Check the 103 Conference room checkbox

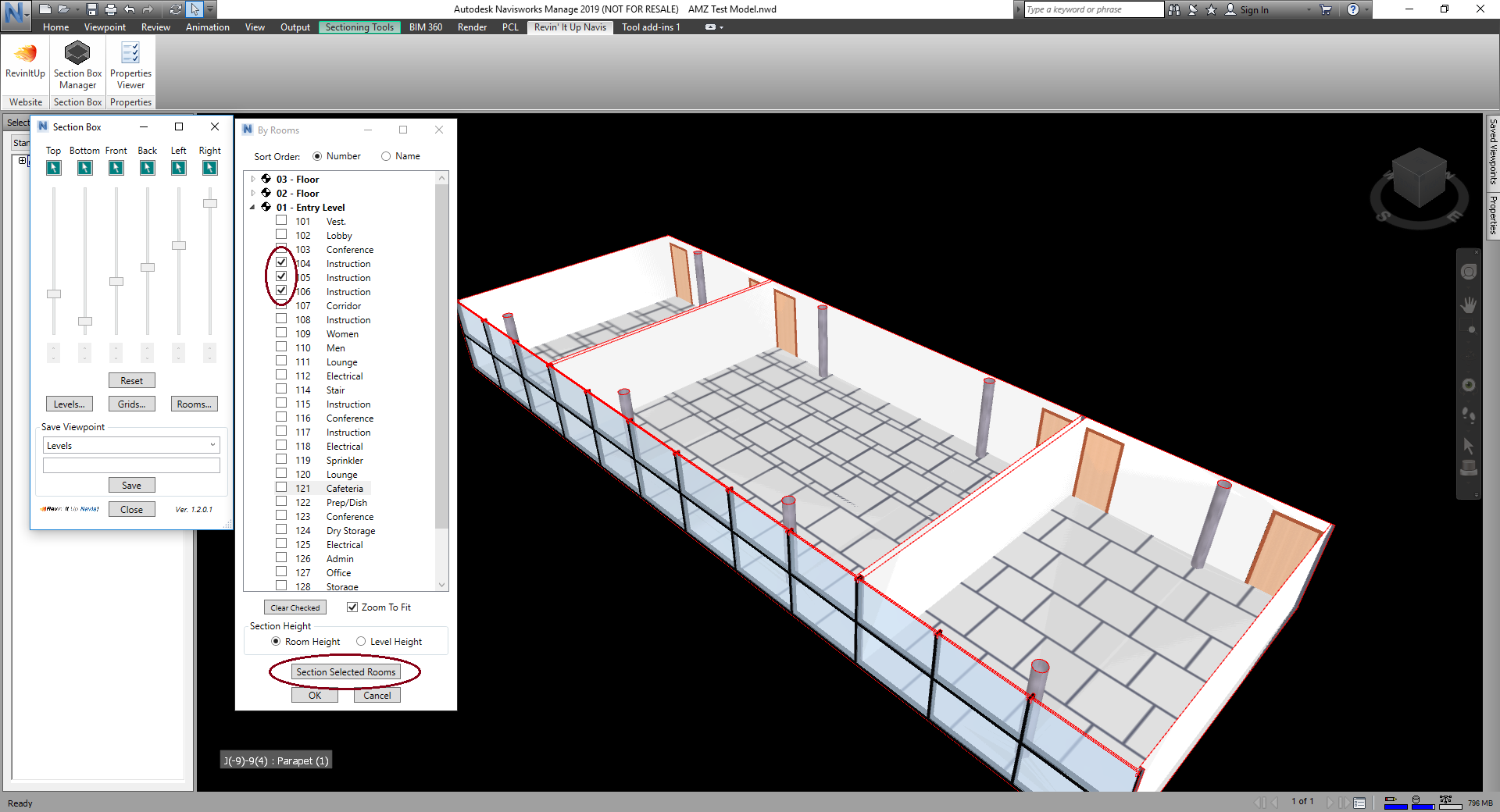click(x=281, y=249)
